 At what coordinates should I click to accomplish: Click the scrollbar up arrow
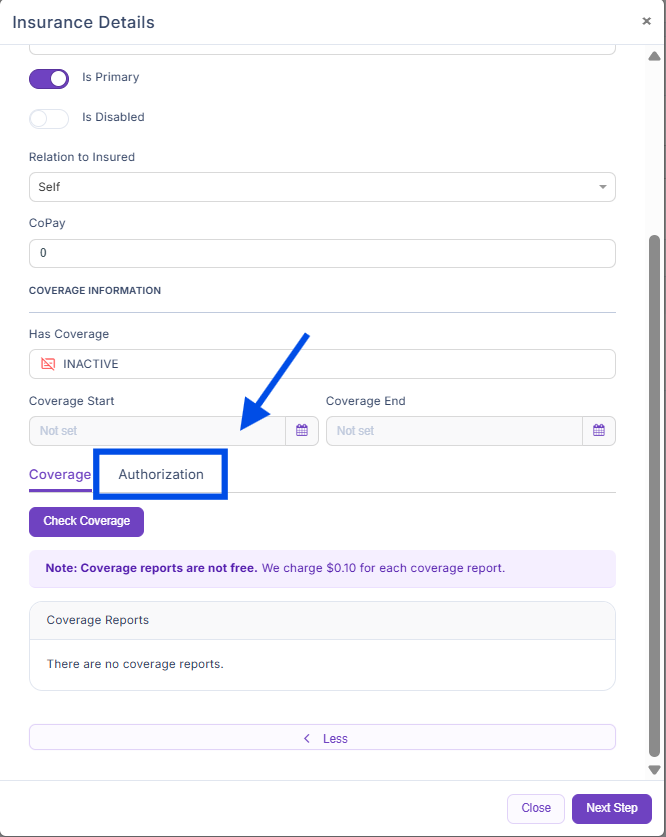click(x=654, y=56)
